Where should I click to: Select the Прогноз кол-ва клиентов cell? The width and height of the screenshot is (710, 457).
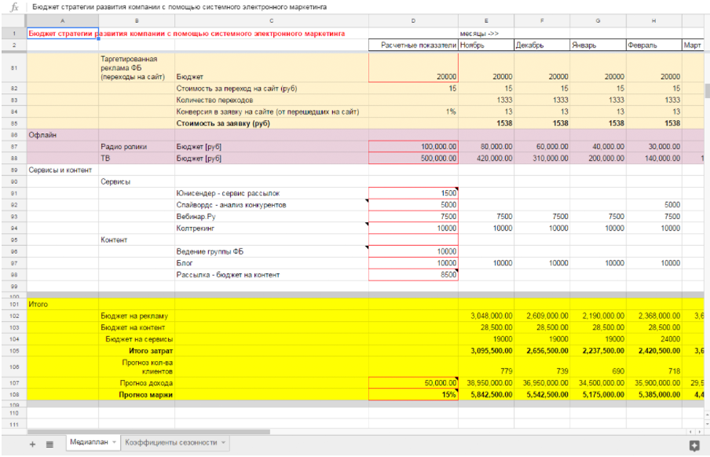[x=137, y=367]
